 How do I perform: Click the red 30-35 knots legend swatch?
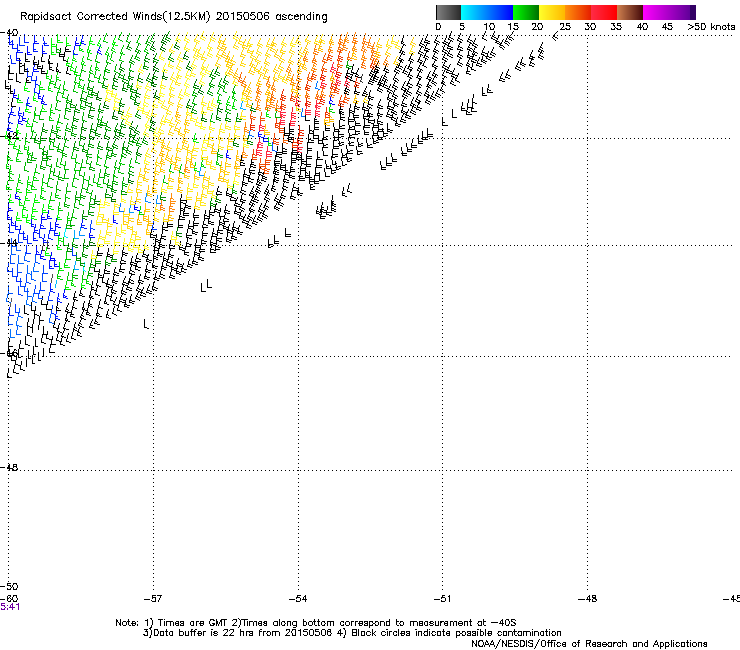(x=604, y=12)
